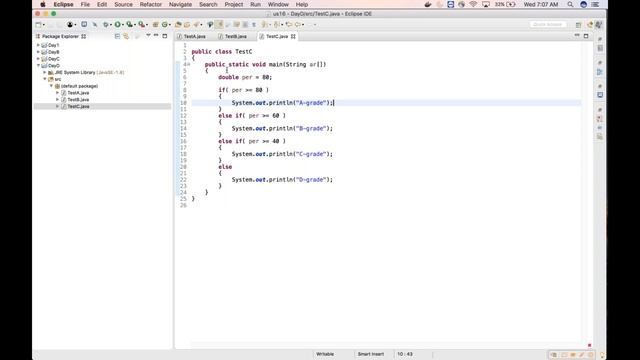
Task: Click the Smart Insert status entry
Action: (371, 354)
